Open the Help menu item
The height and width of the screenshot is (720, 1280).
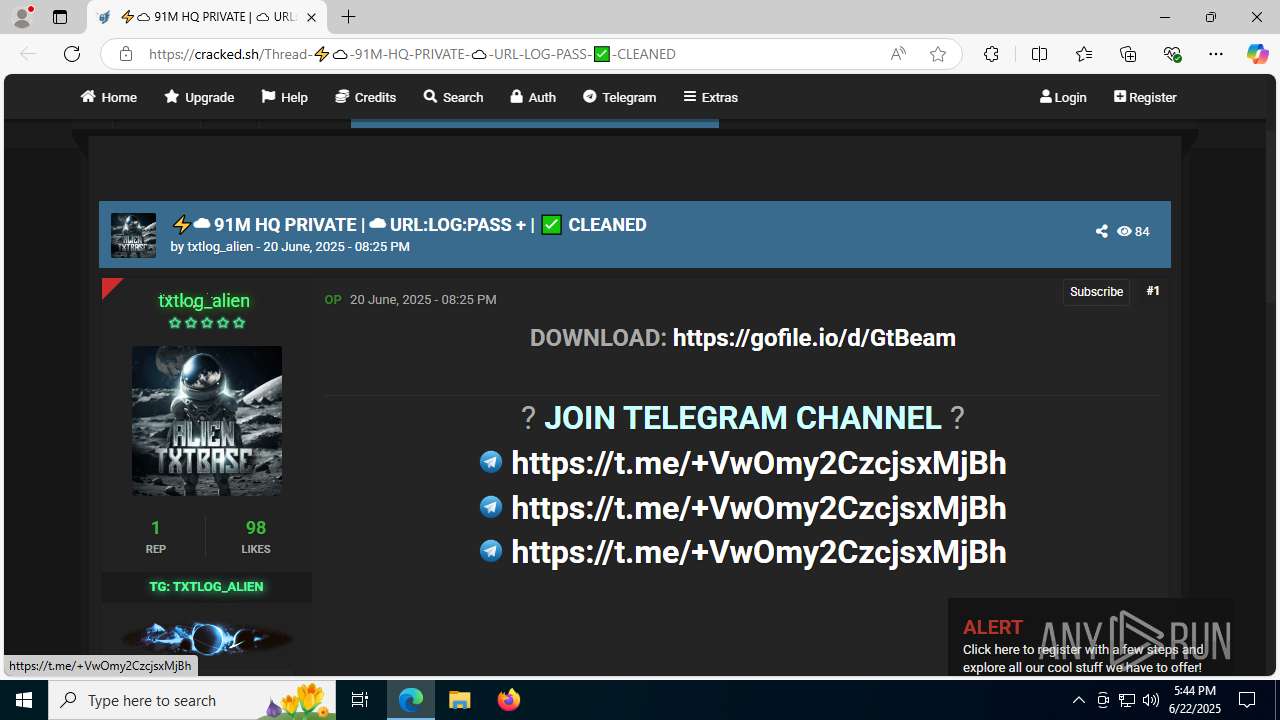(284, 97)
